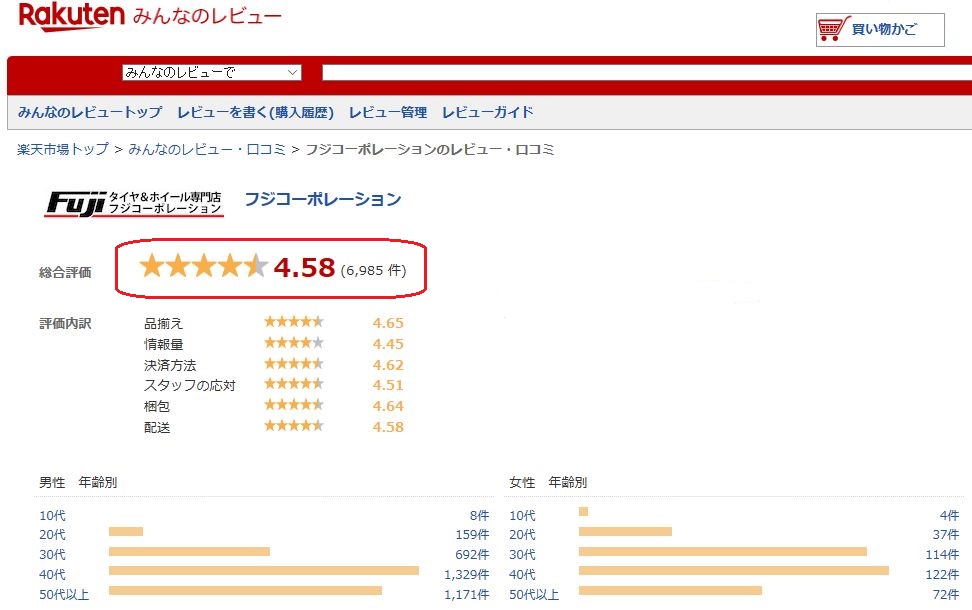Click male 40代 review count bar
The image size is (972, 610).
coord(263,571)
